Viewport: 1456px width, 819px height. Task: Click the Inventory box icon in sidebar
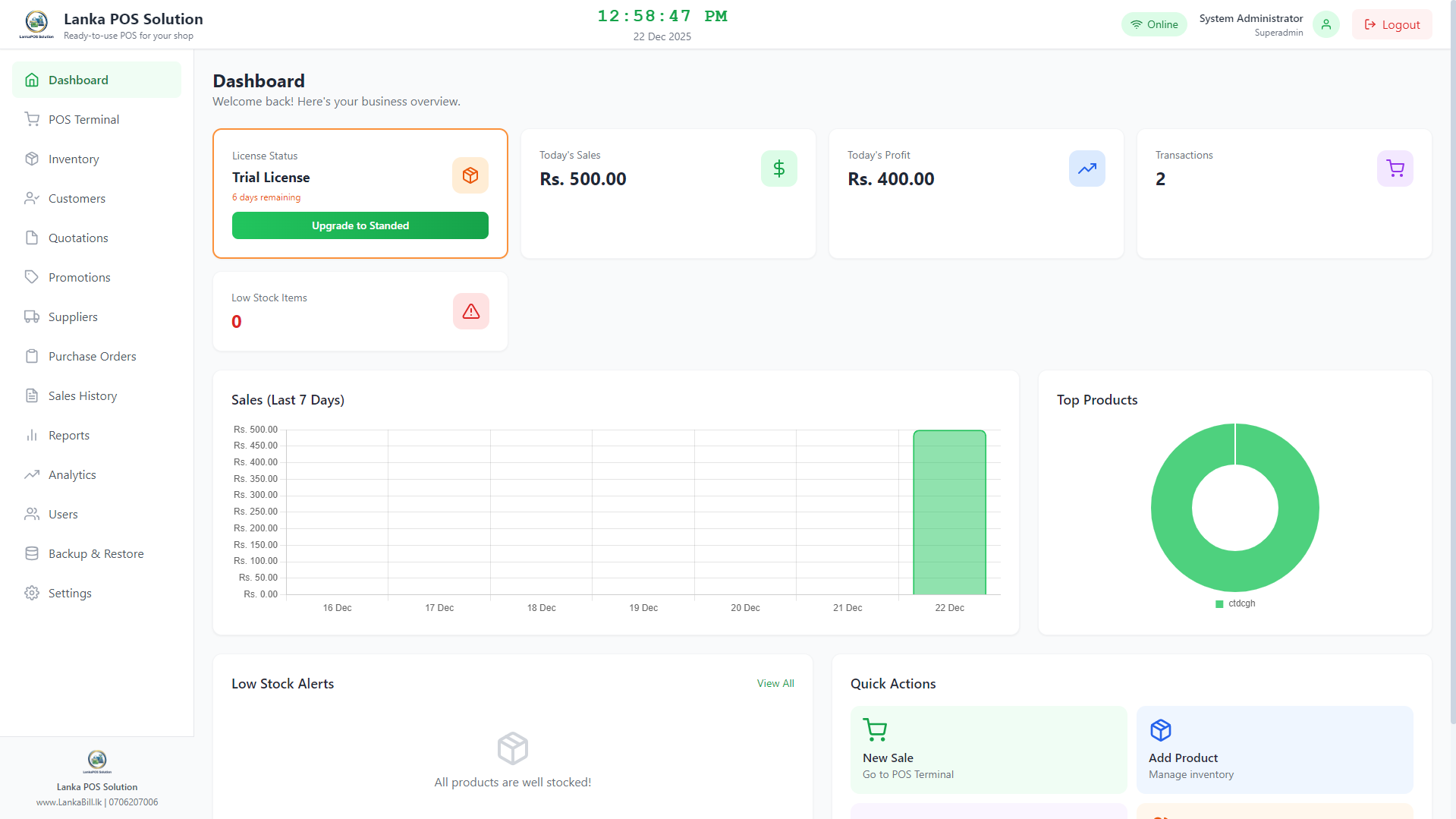pos(31,159)
